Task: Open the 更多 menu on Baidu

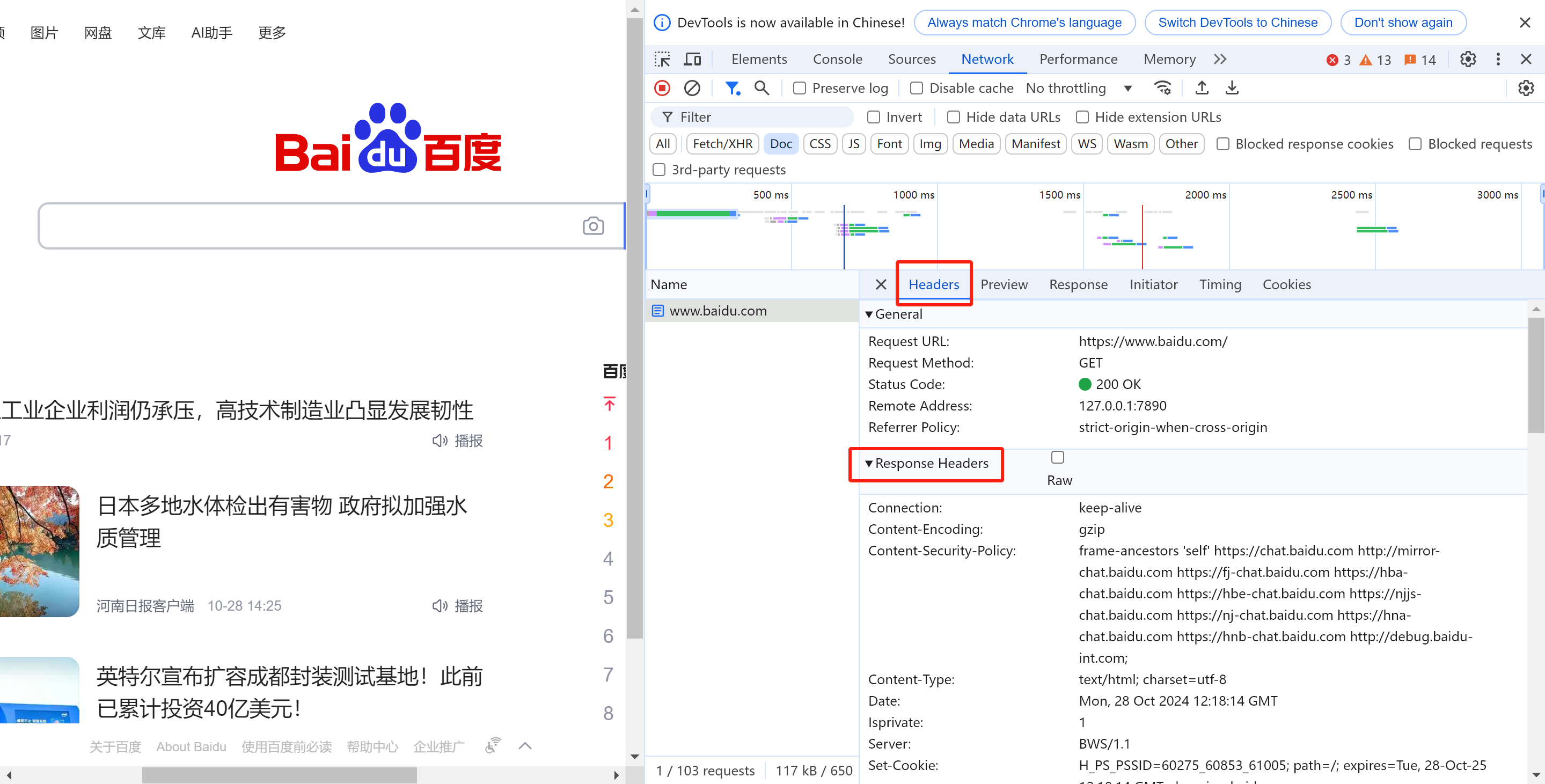Action: pyautogui.click(x=272, y=33)
